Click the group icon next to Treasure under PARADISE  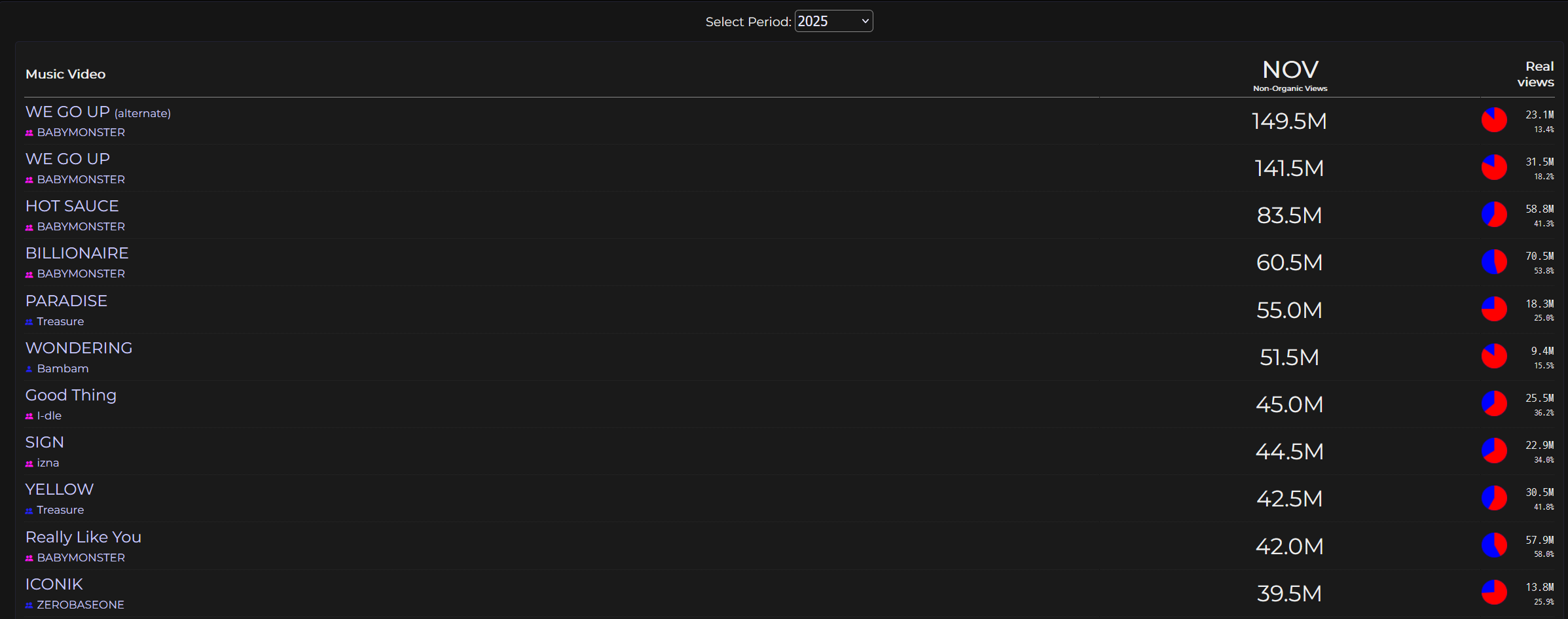[x=29, y=322]
